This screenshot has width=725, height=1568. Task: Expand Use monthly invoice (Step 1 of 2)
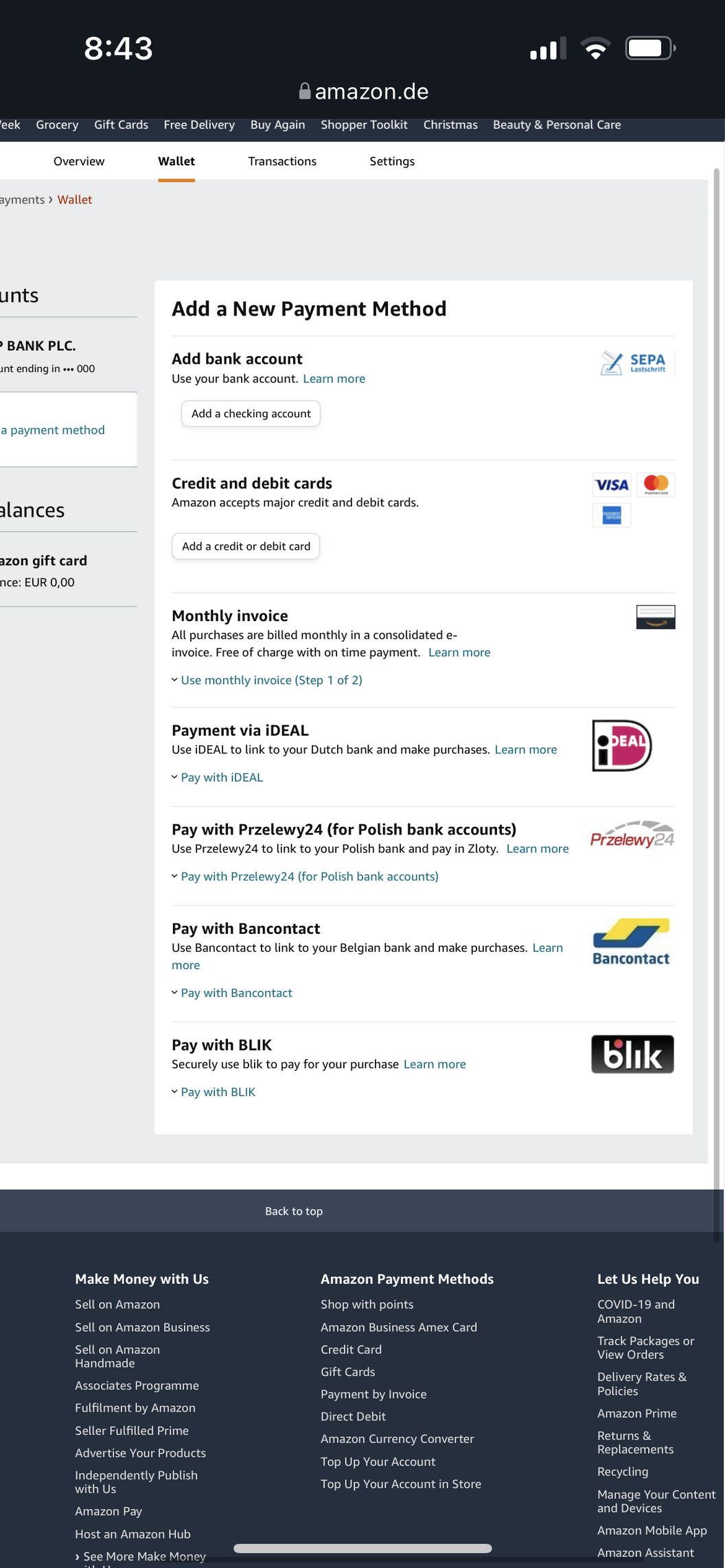coord(271,680)
